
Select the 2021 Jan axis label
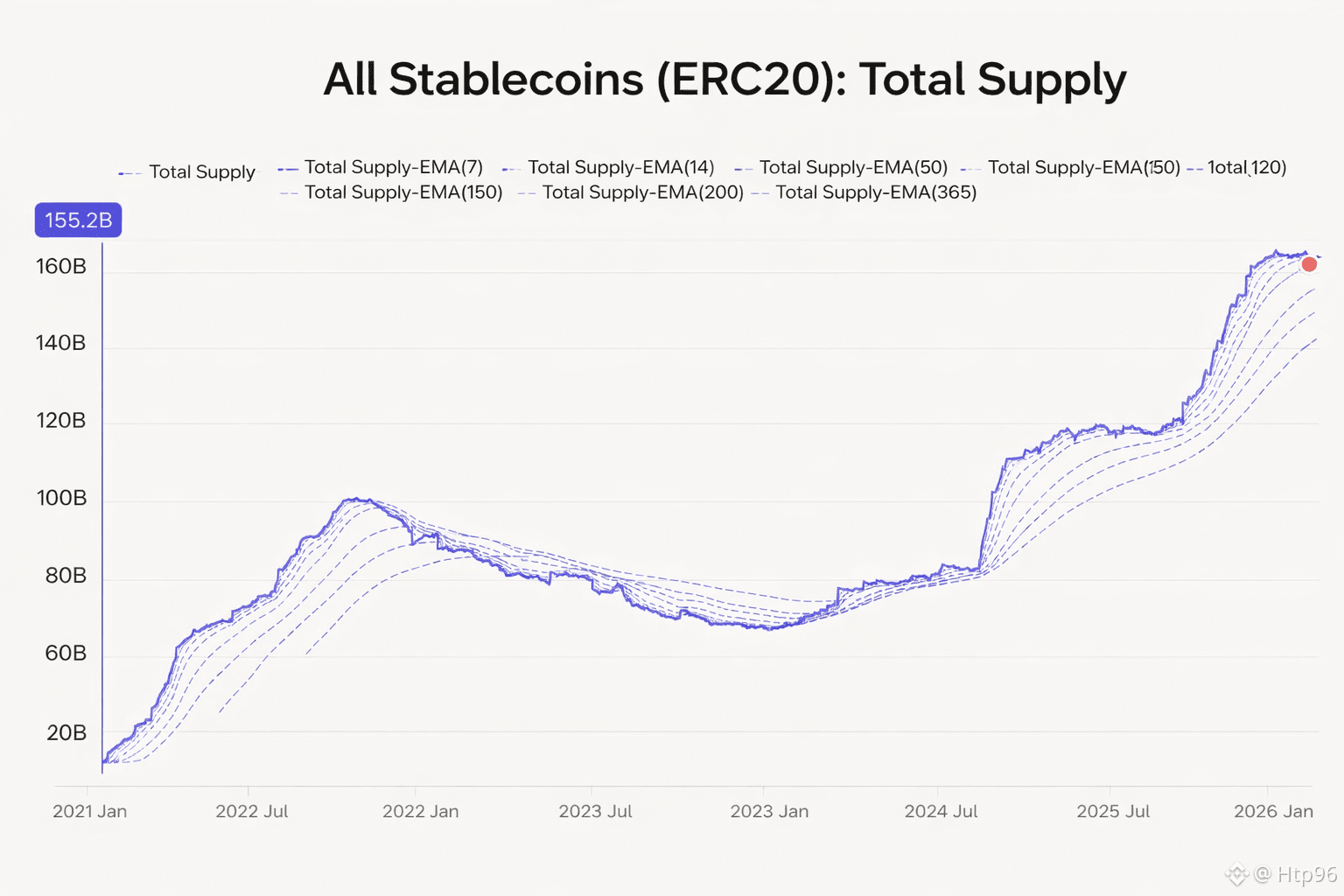(x=89, y=811)
